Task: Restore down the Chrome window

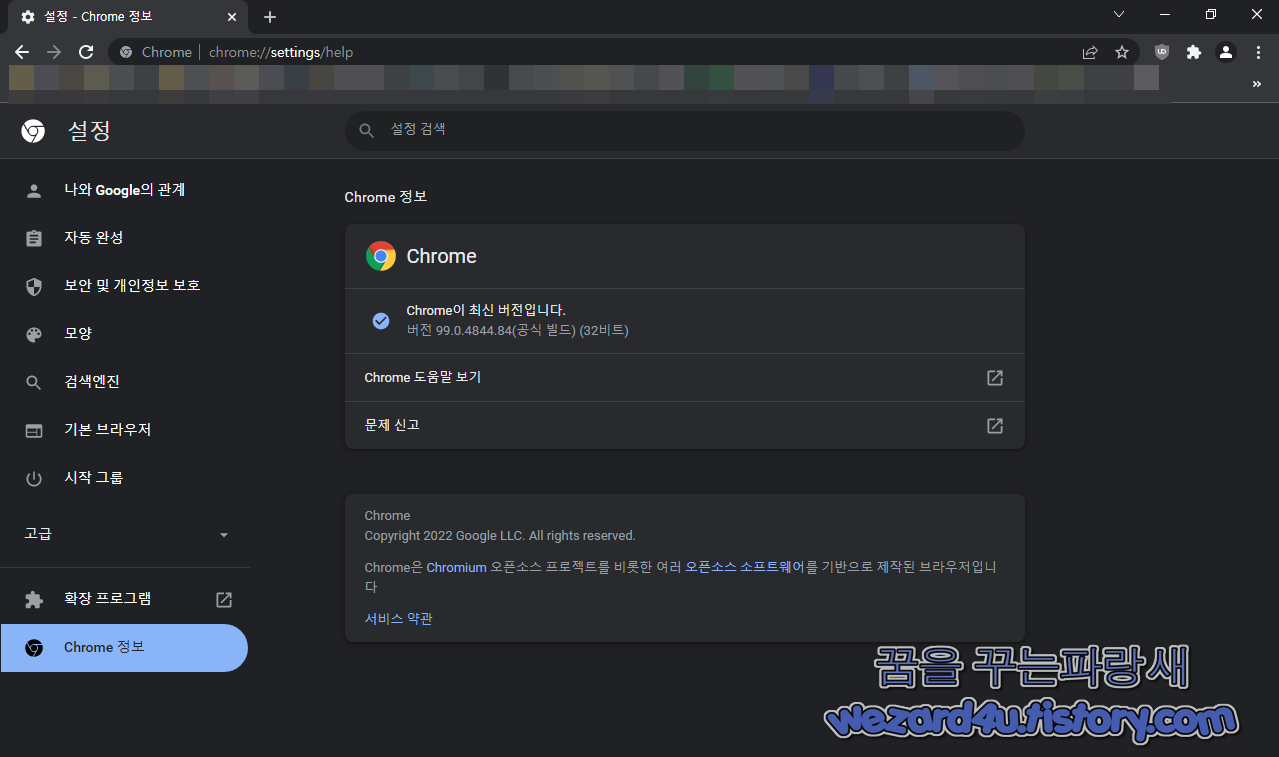Action: (1211, 15)
